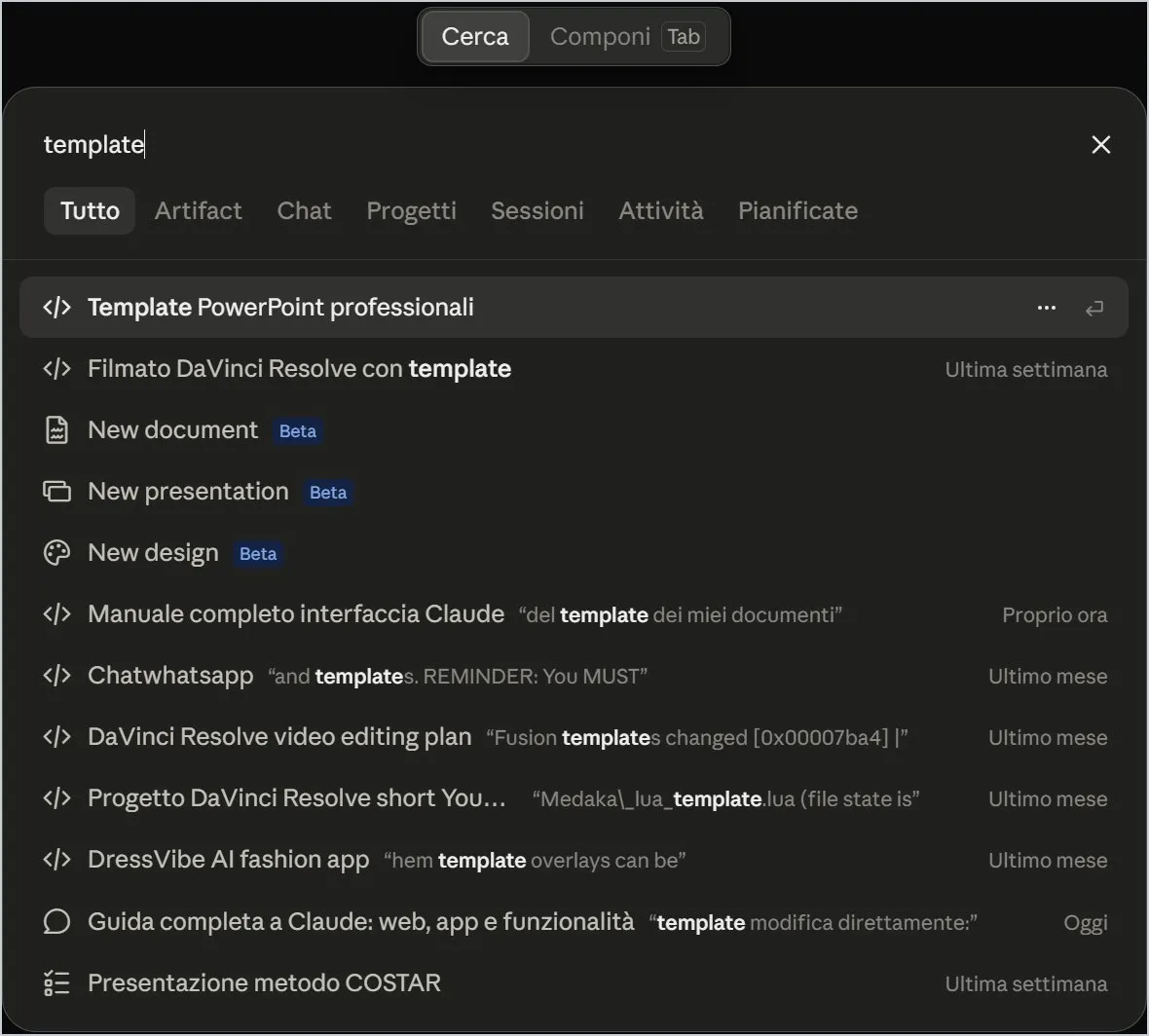
Task: Select the Cerca mode toggle
Action: pos(475,37)
